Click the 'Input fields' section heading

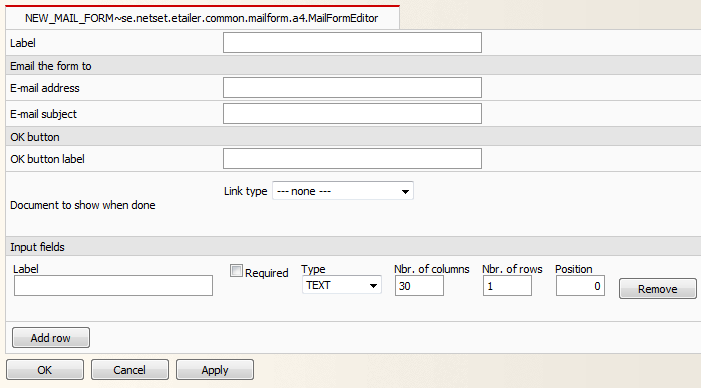click(x=37, y=247)
